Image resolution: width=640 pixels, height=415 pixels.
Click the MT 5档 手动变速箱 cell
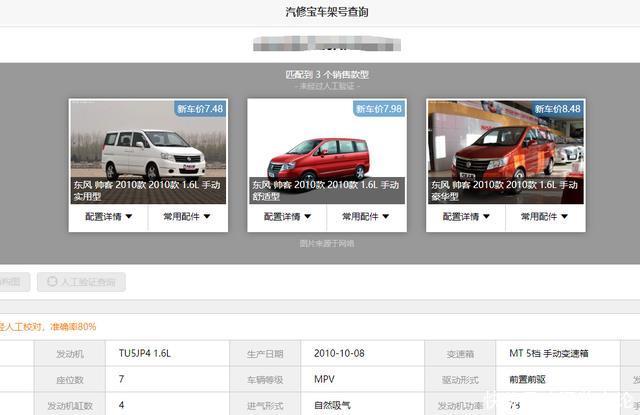pos(550,354)
